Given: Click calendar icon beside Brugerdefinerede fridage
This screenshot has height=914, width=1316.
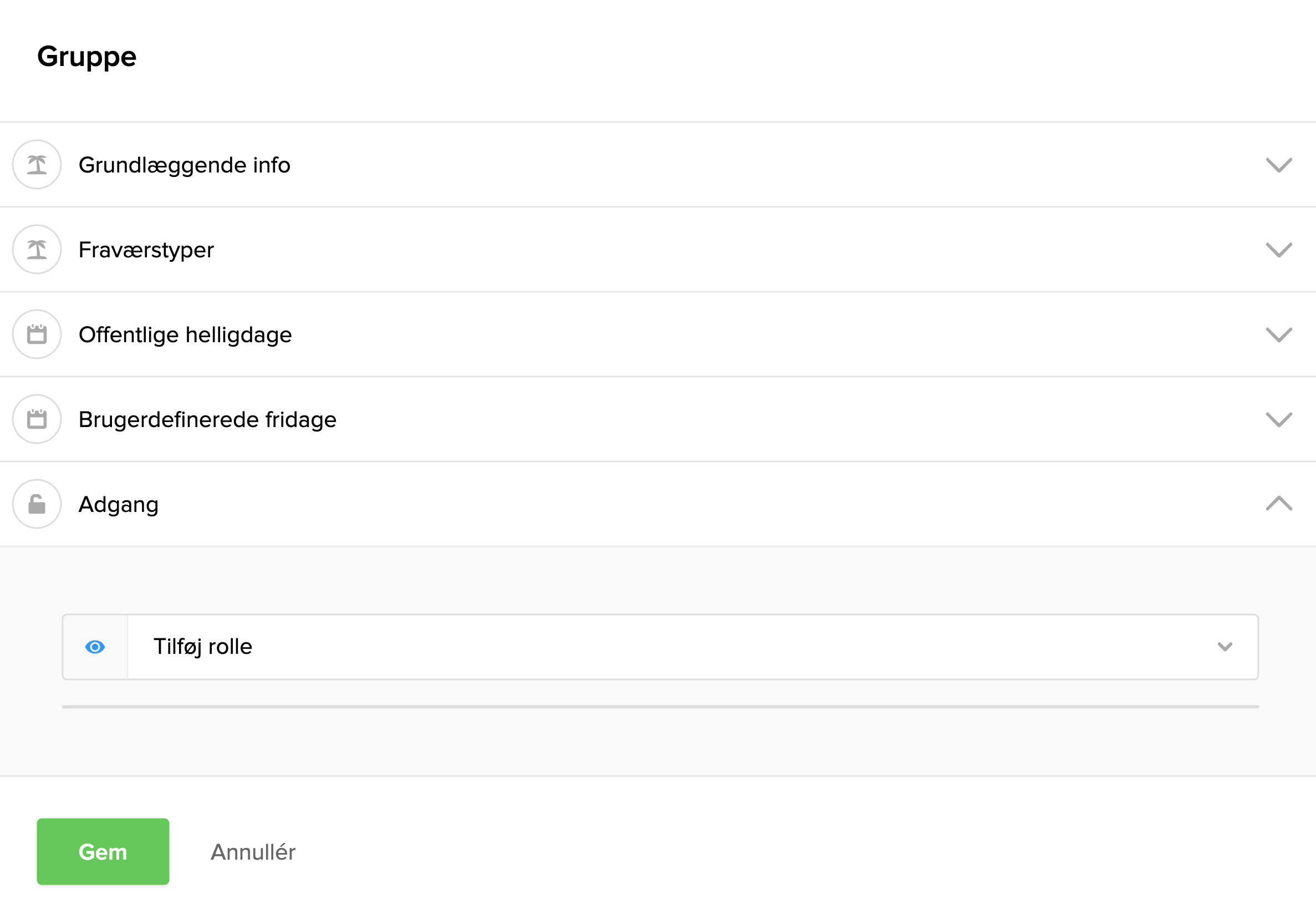Looking at the screenshot, I should click(x=37, y=419).
